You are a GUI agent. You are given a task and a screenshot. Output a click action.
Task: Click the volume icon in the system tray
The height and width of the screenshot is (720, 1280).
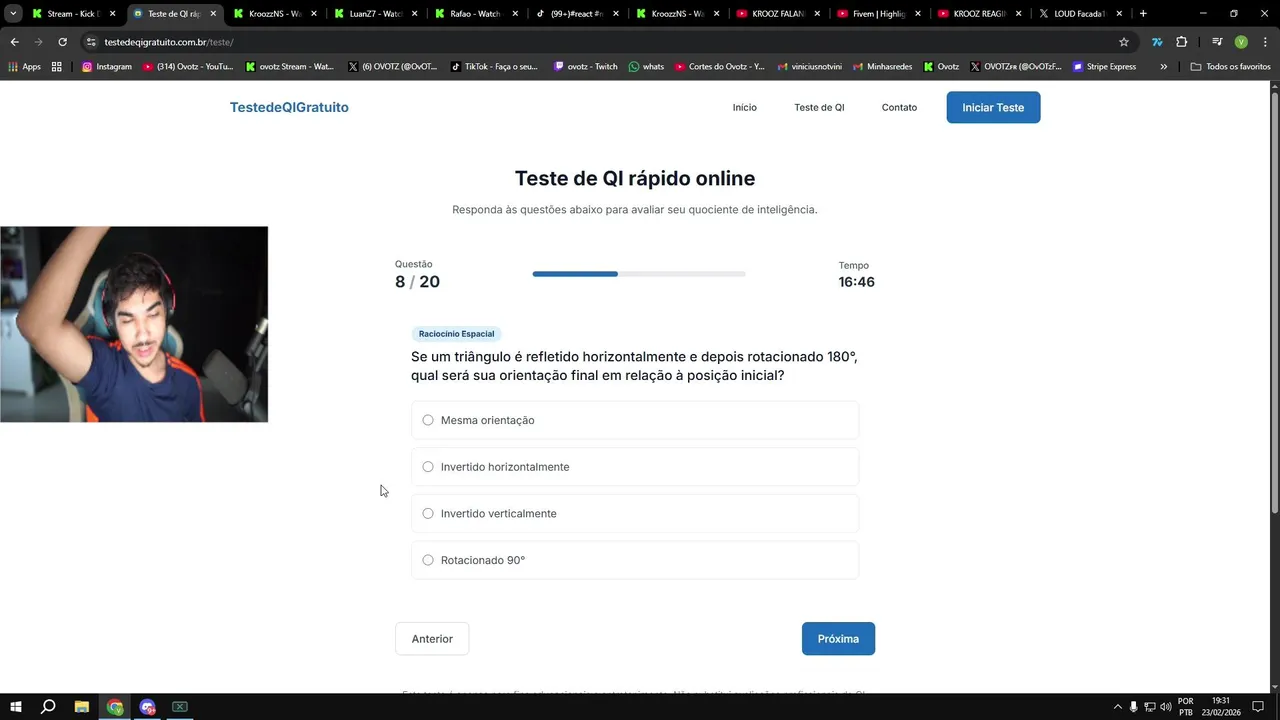click(1166, 707)
